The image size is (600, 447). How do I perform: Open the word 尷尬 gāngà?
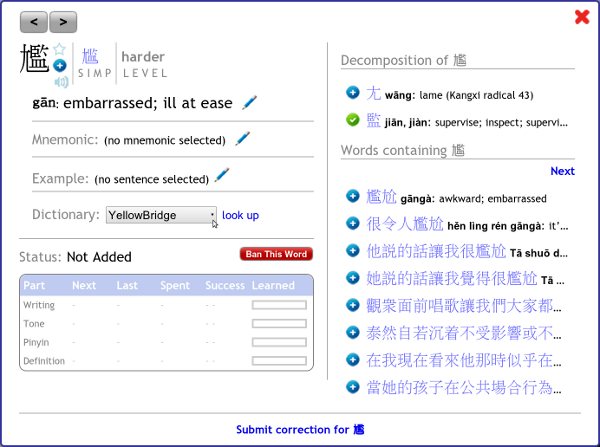tap(381, 197)
